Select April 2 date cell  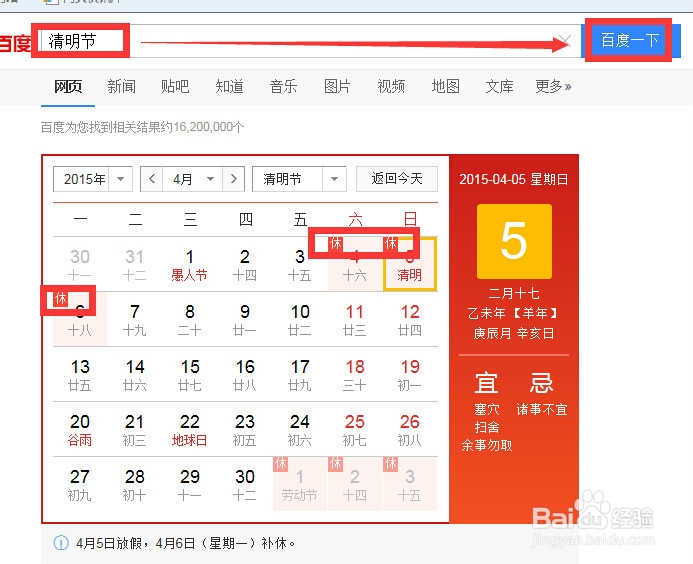click(x=245, y=264)
